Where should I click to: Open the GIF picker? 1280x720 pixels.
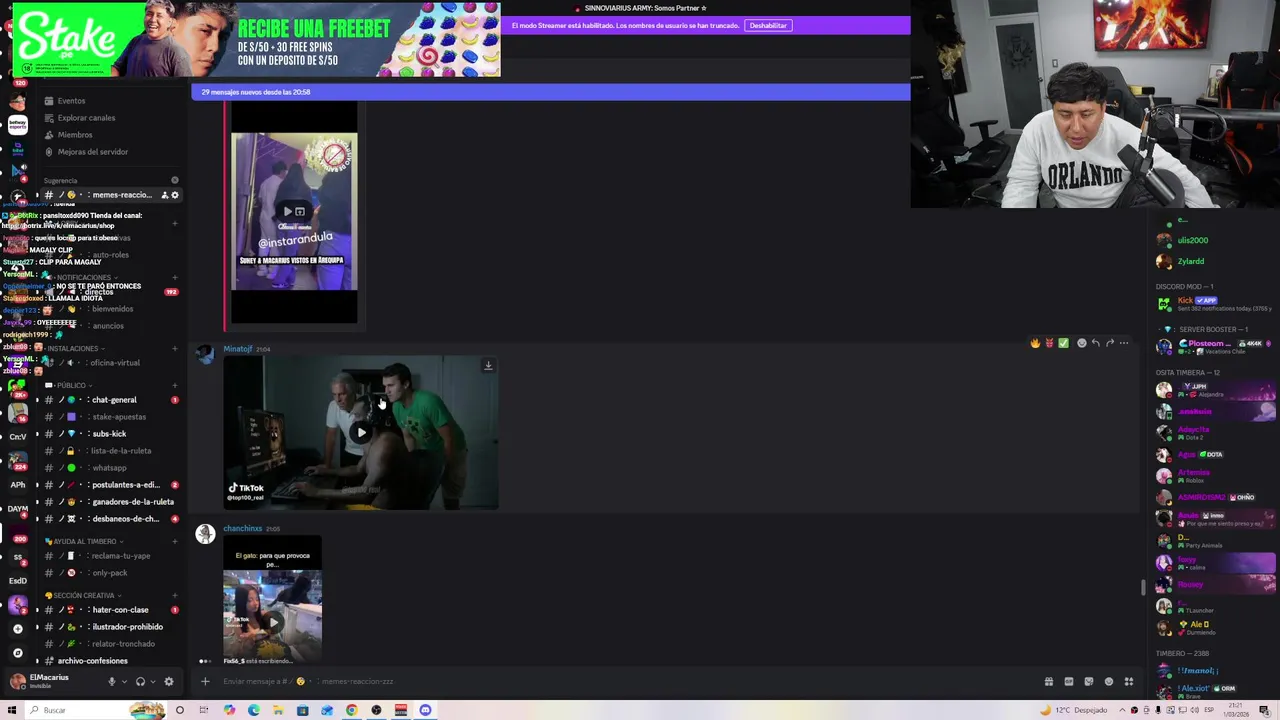coord(1069,681)
